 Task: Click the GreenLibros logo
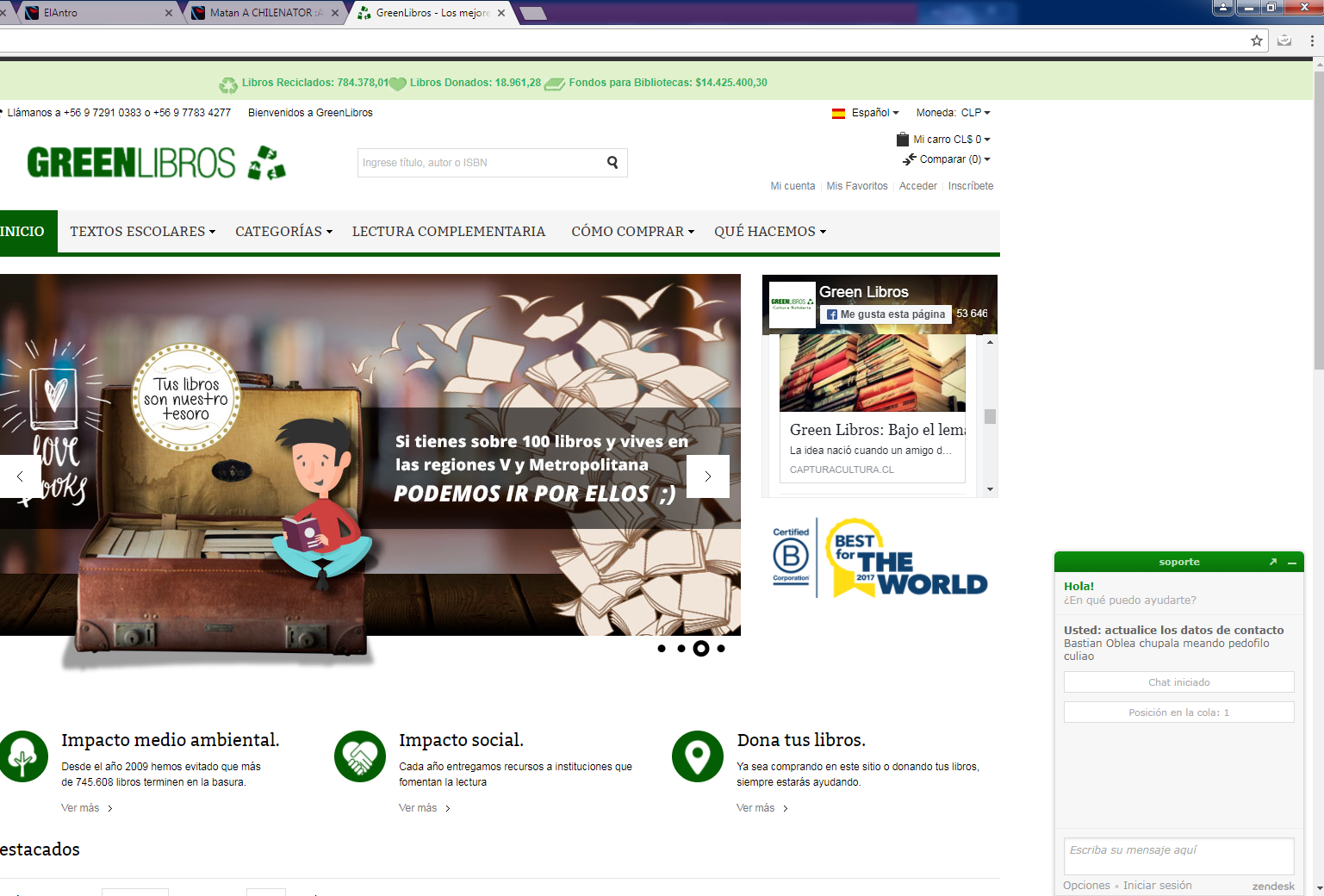pyautogui.click(x=156, y=163)
